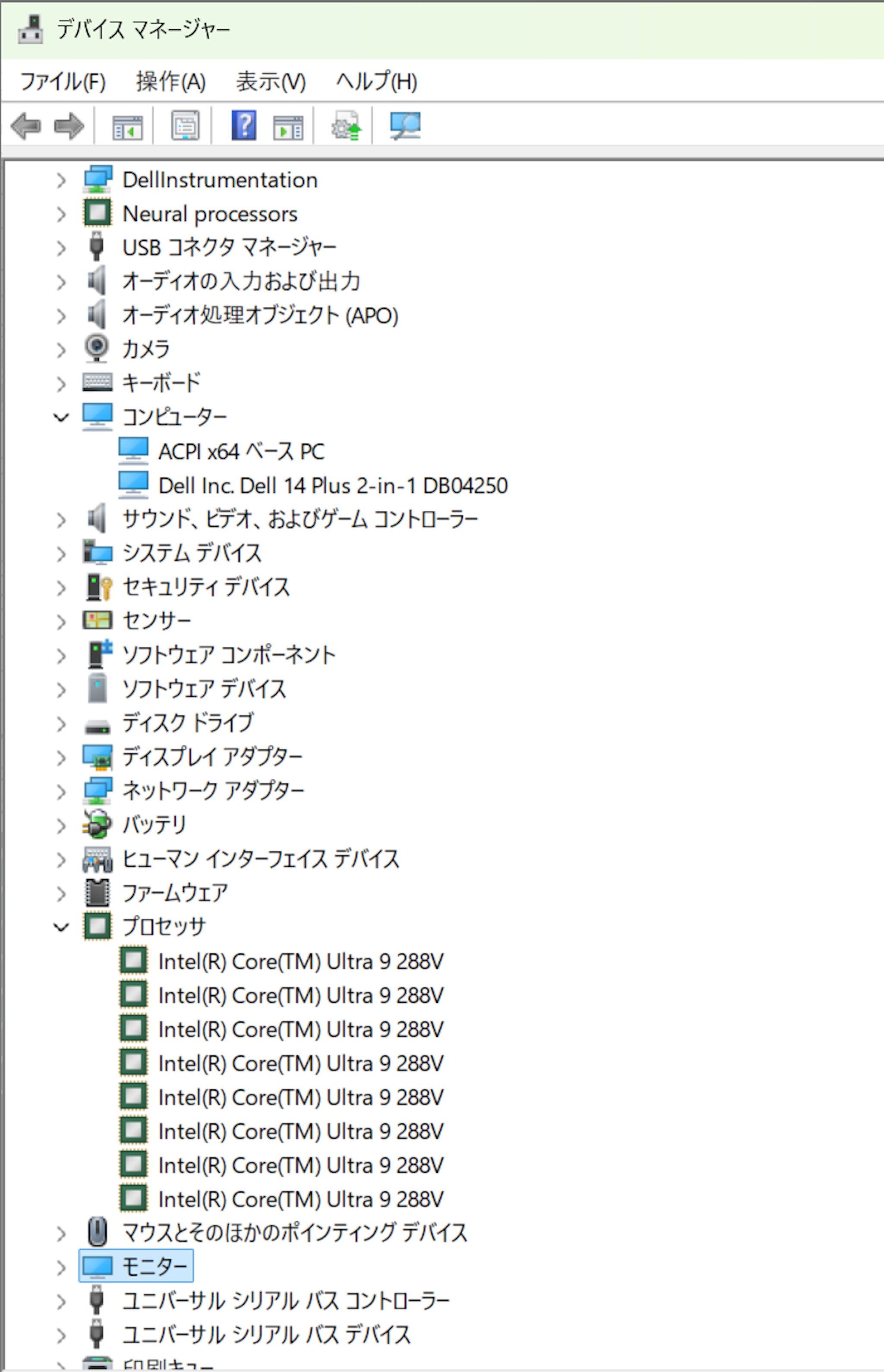Select ACPI x64 ベース PC entry
This screenshot has width=884, height=1372.
241,452
